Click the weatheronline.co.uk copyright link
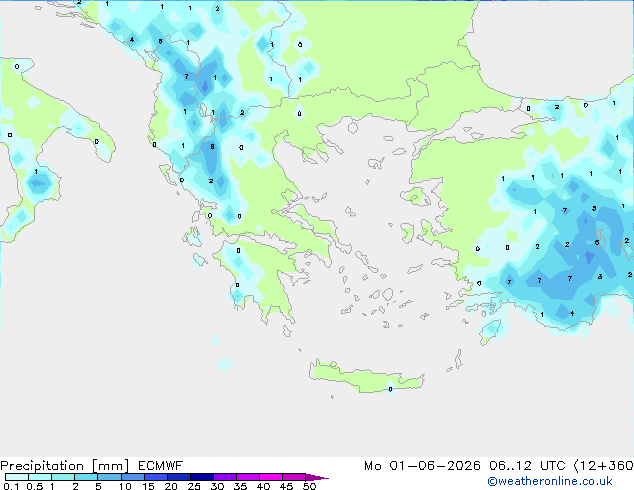The width and height of the screenshot is (634, 490). tap(550, 481)
